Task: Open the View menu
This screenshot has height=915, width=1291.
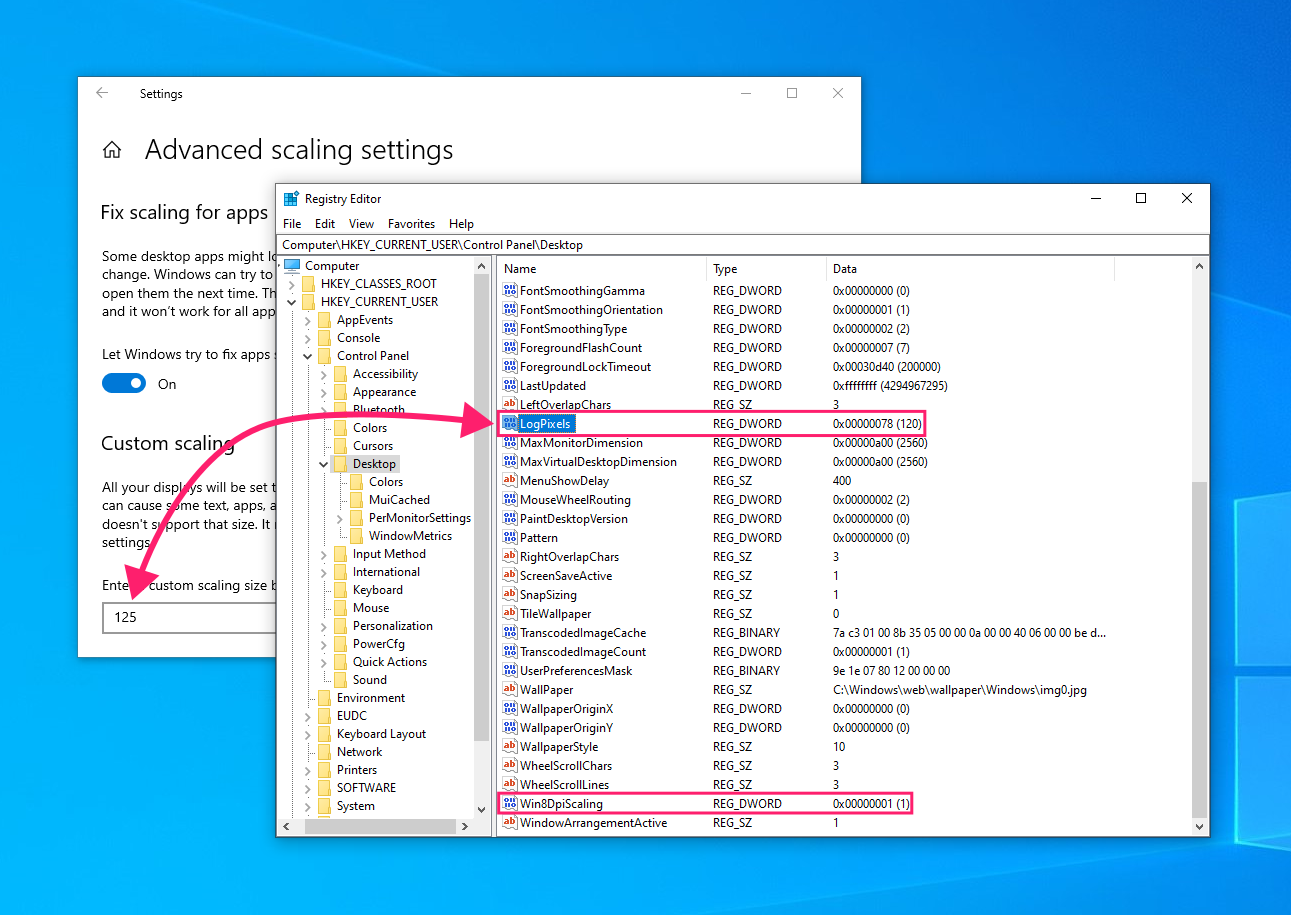Action: click(x=361, y=224)
